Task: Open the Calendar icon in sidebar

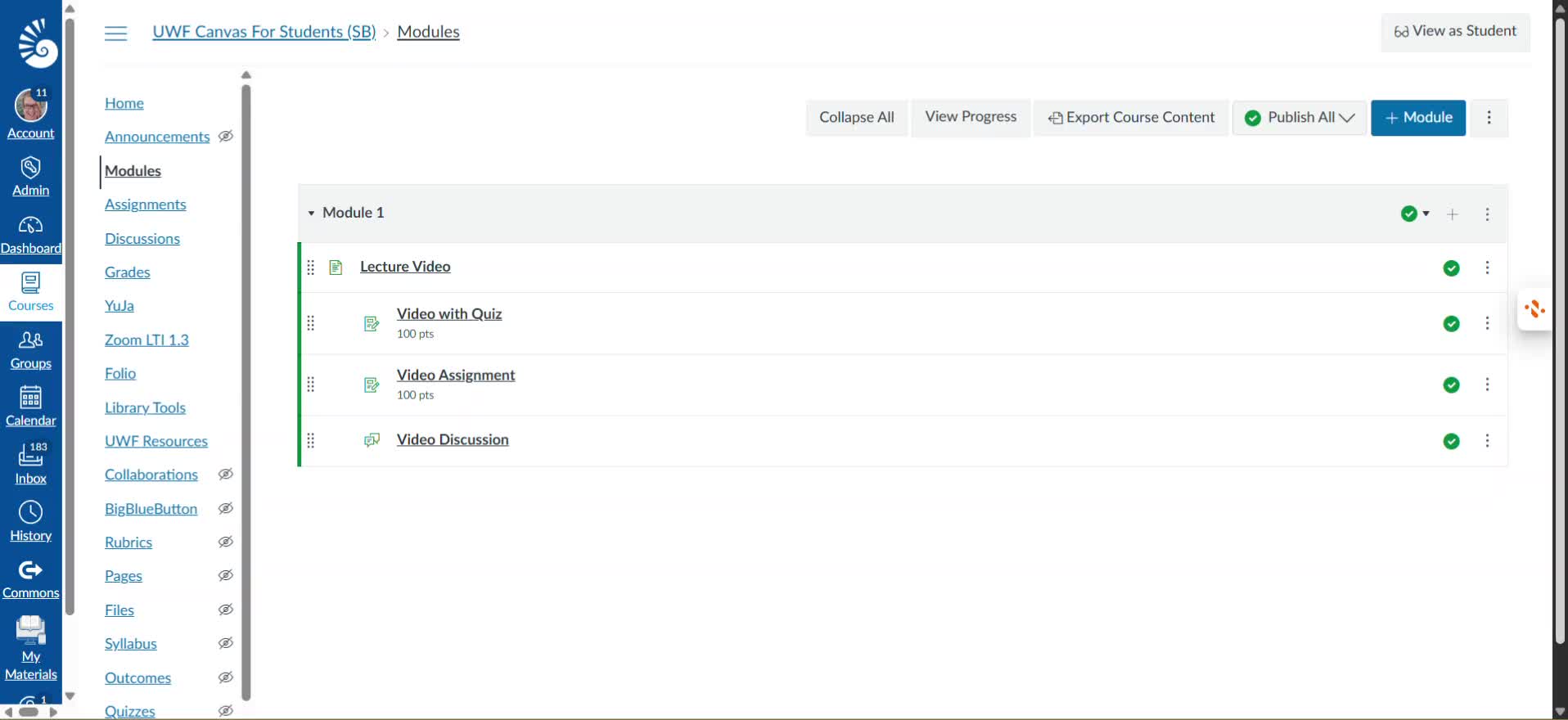Action: tap(30, 398)
